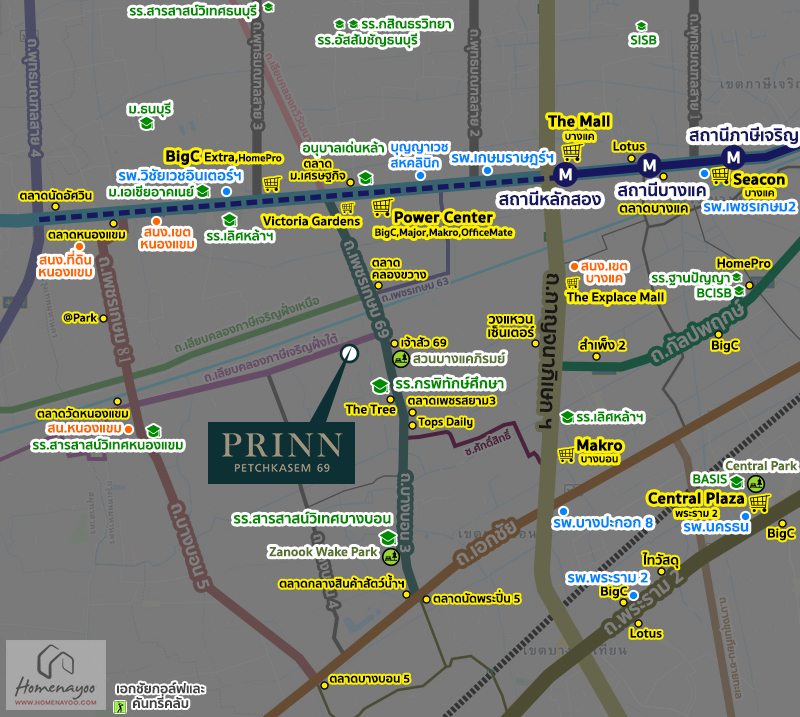Tap the M metro icon below สถานีภาษีเจริญ
This screenshot has width=800, height=717.
(733, 157)
